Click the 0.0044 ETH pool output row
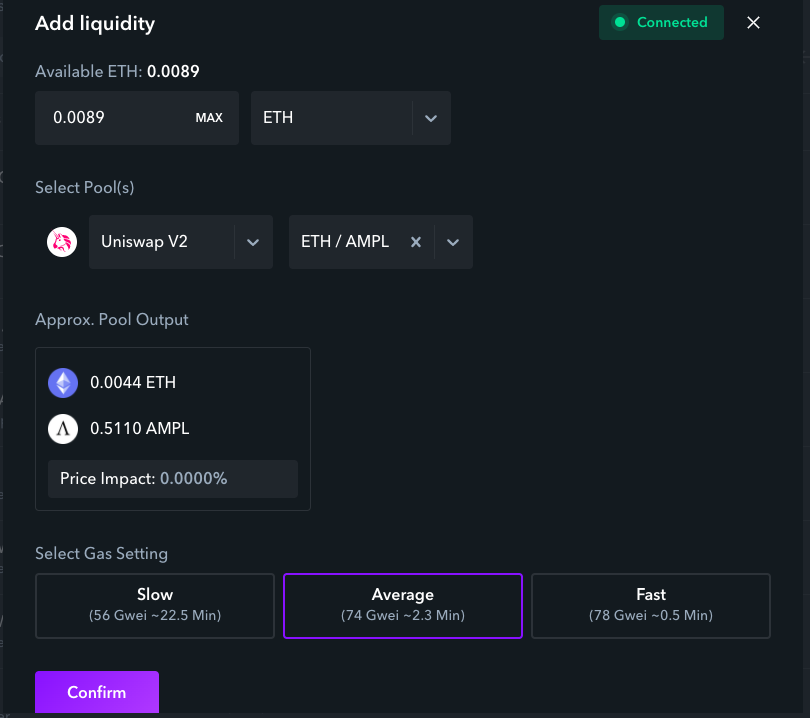 pyautogui.click(x=133, y=382)
